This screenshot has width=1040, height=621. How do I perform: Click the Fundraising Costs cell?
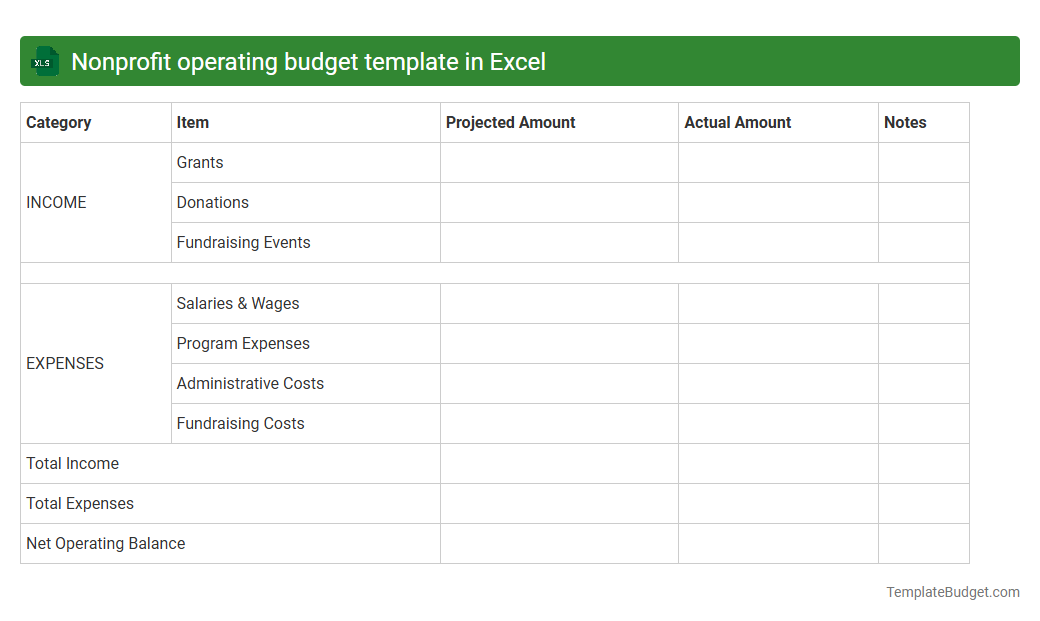[x=240, y=423]
